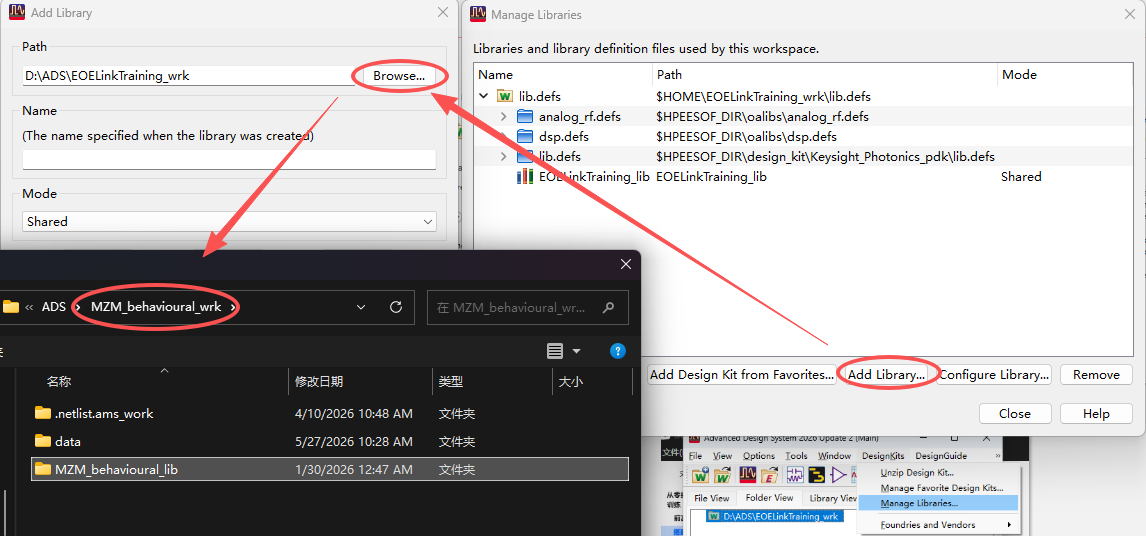Open the File menu in ADS main window
Viewport: 1146px width, 536px height.
(x=695, y=456)
